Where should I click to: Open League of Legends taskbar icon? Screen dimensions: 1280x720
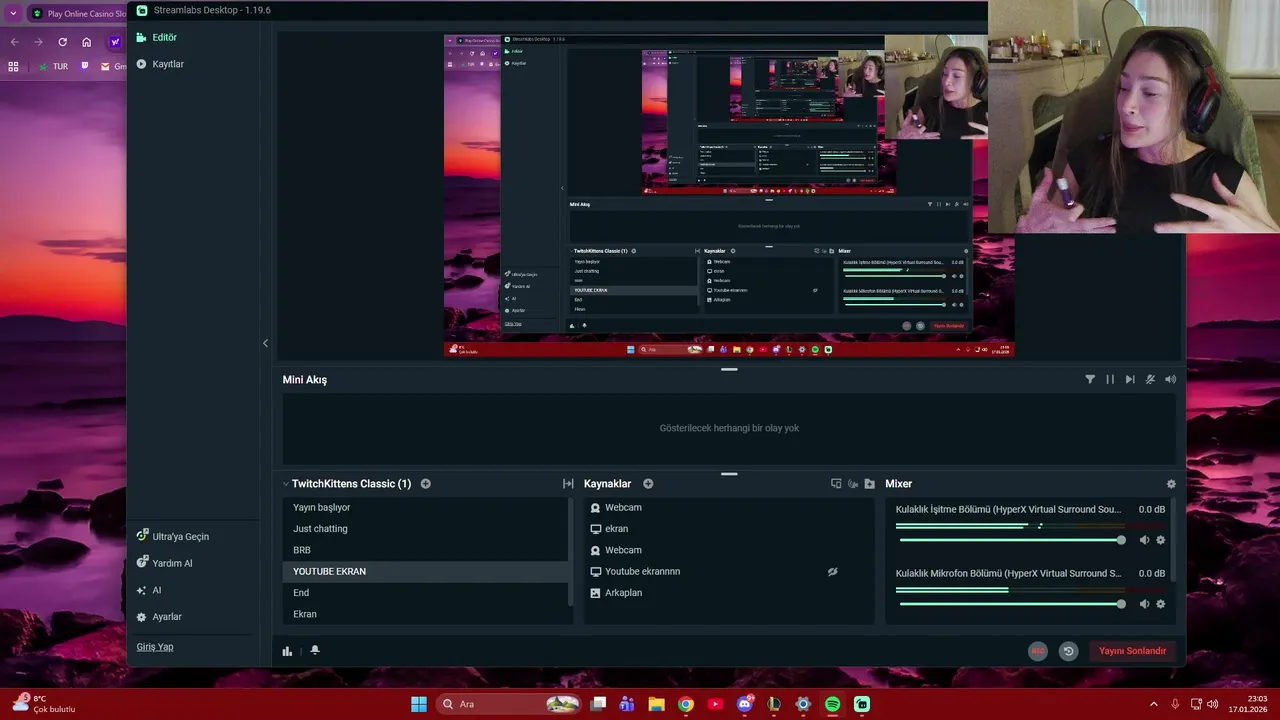click(x=773, y=704)
